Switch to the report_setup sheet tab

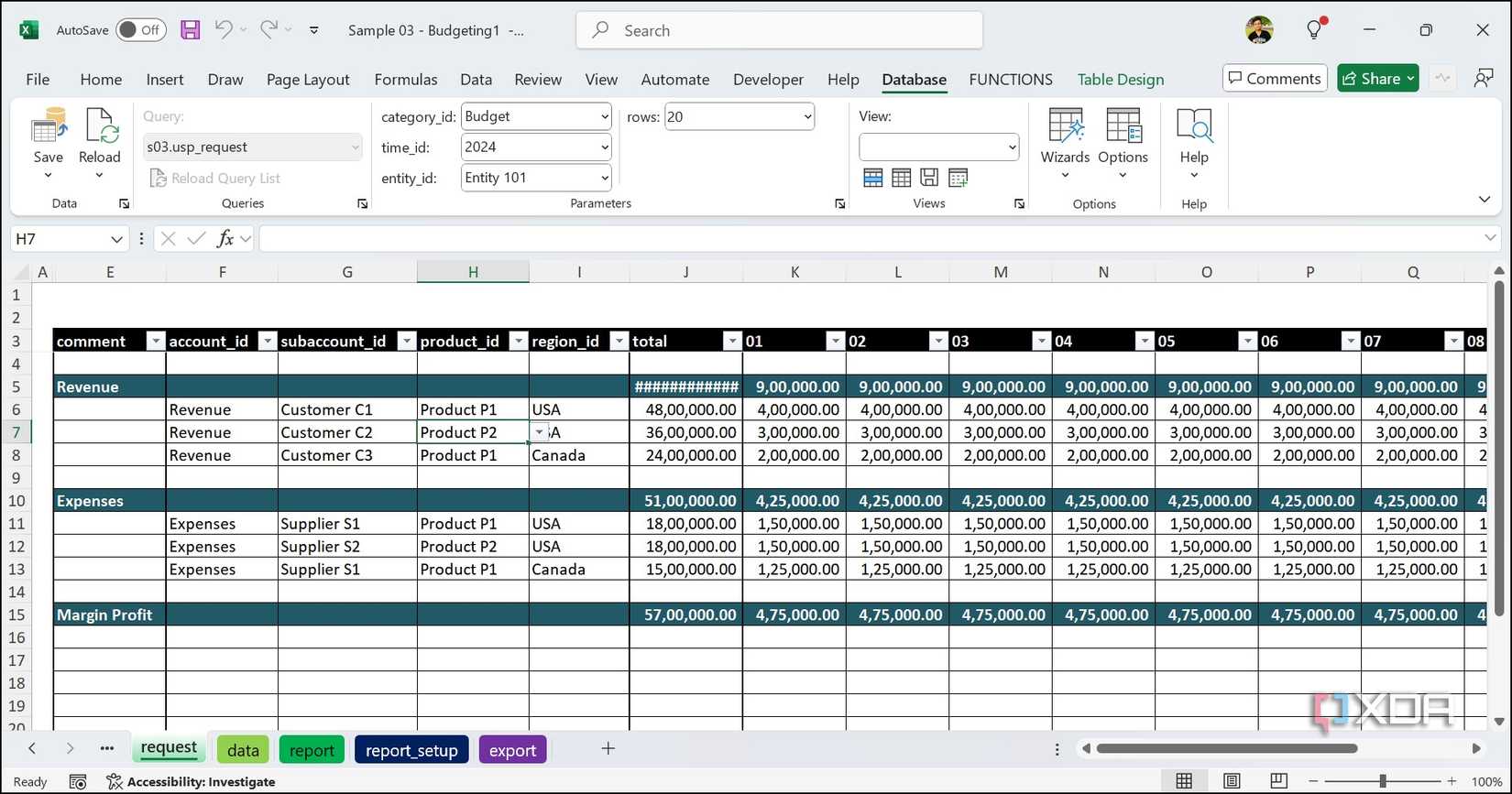(x=411, y=750)
